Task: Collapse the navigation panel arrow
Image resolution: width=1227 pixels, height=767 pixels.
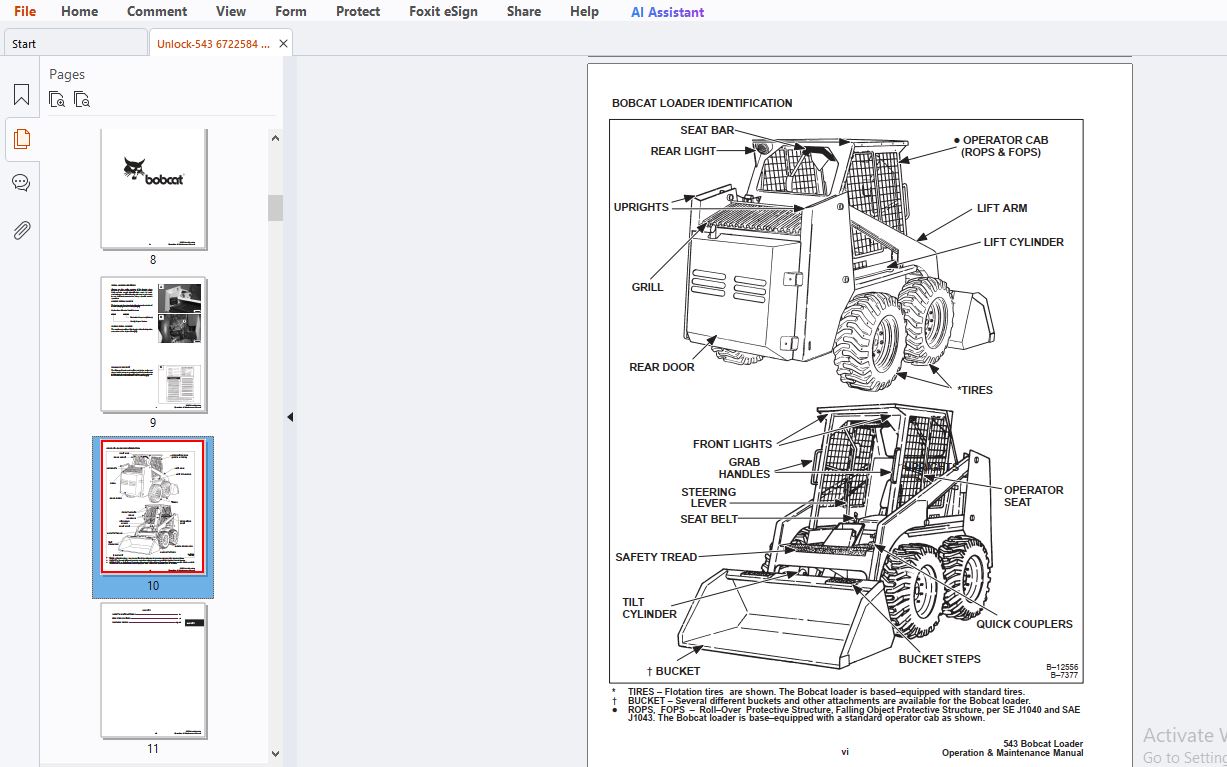Action: [290, 417]
